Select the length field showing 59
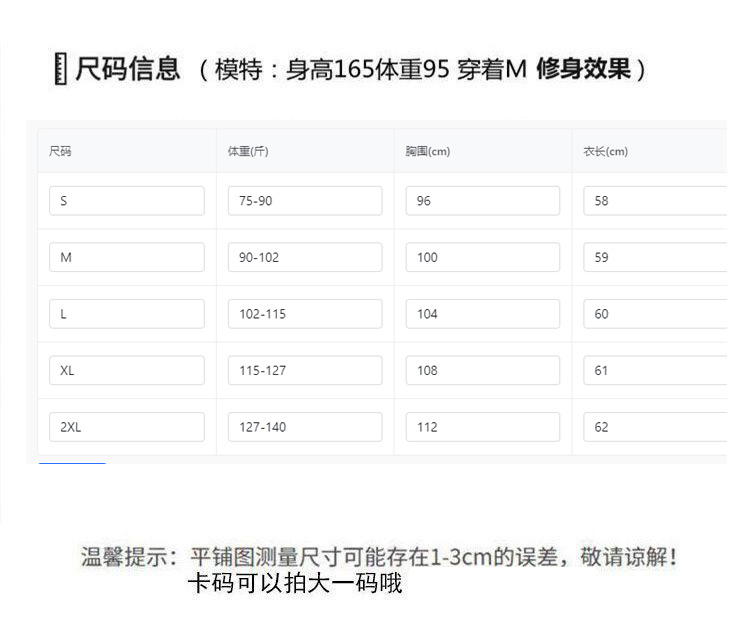Screen dimensions: 749x617 [x=655, y=257]
